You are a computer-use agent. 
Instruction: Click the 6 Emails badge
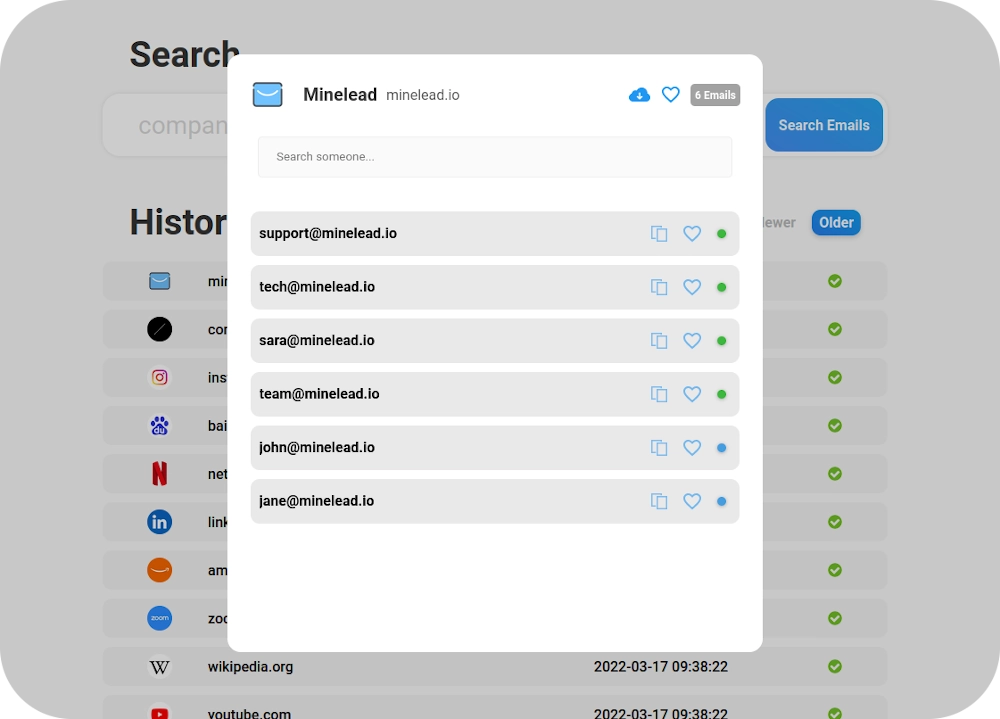pos(715,94)
